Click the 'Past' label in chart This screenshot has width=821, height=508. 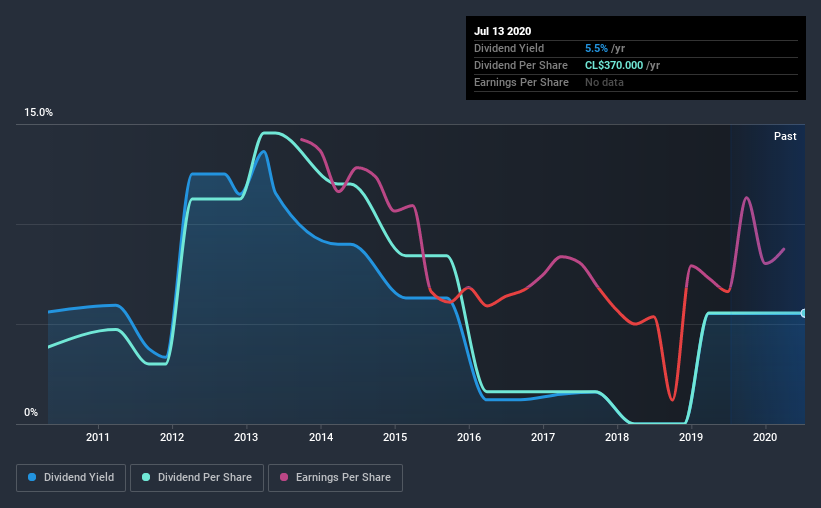click(785, 136)
